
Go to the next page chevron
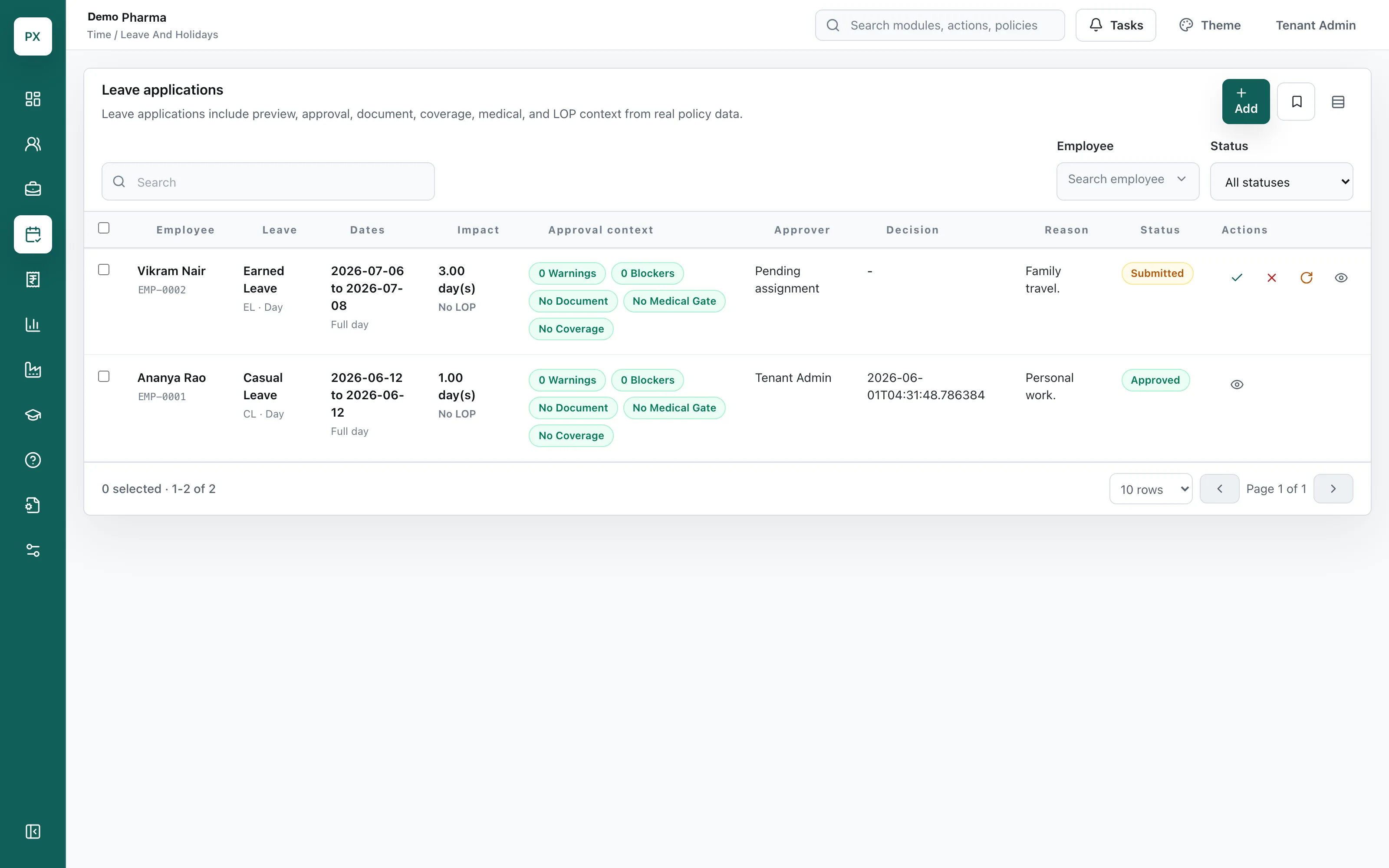point(1333,489)
